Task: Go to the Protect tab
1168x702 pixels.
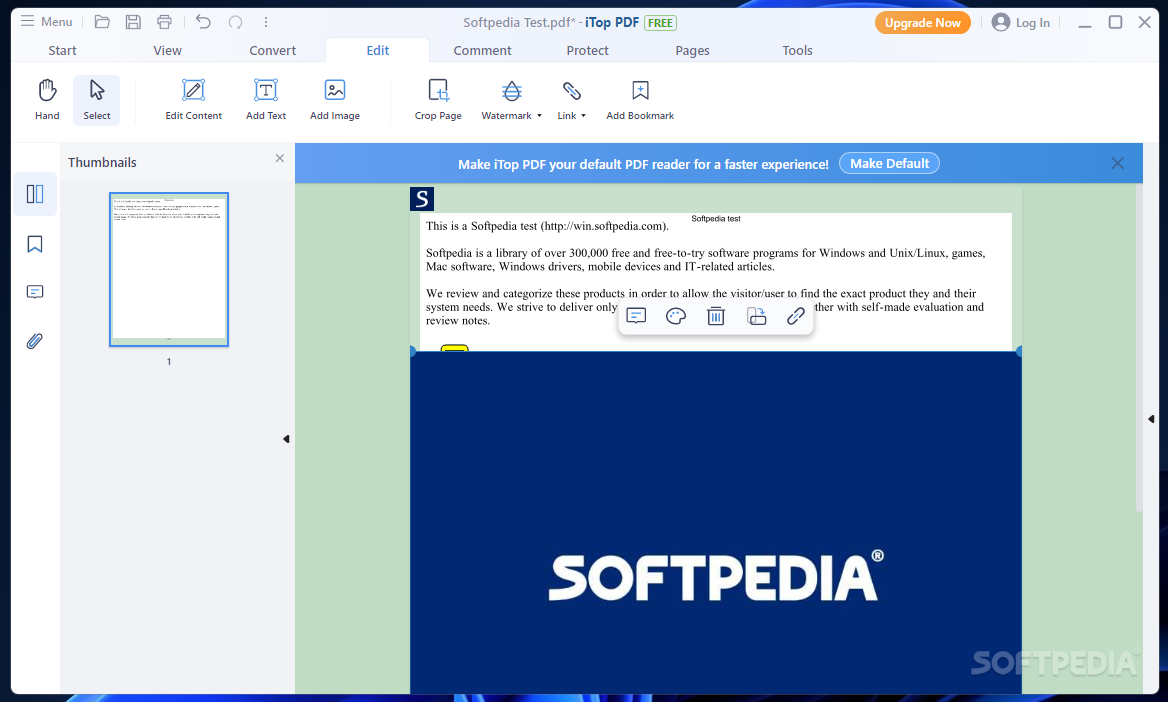Action: point(587,50)
